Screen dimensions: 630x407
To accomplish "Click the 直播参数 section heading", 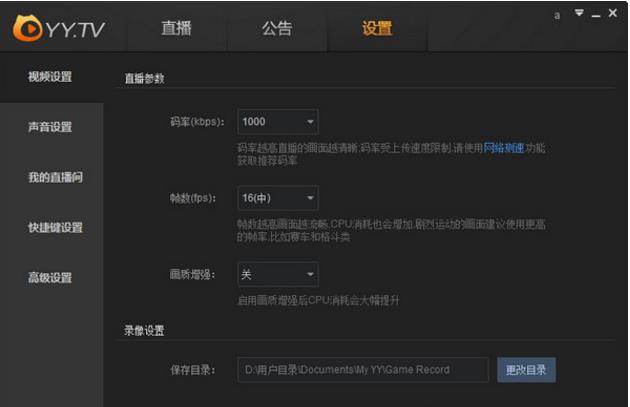I will pyautogui.click(x=144, y=78).
